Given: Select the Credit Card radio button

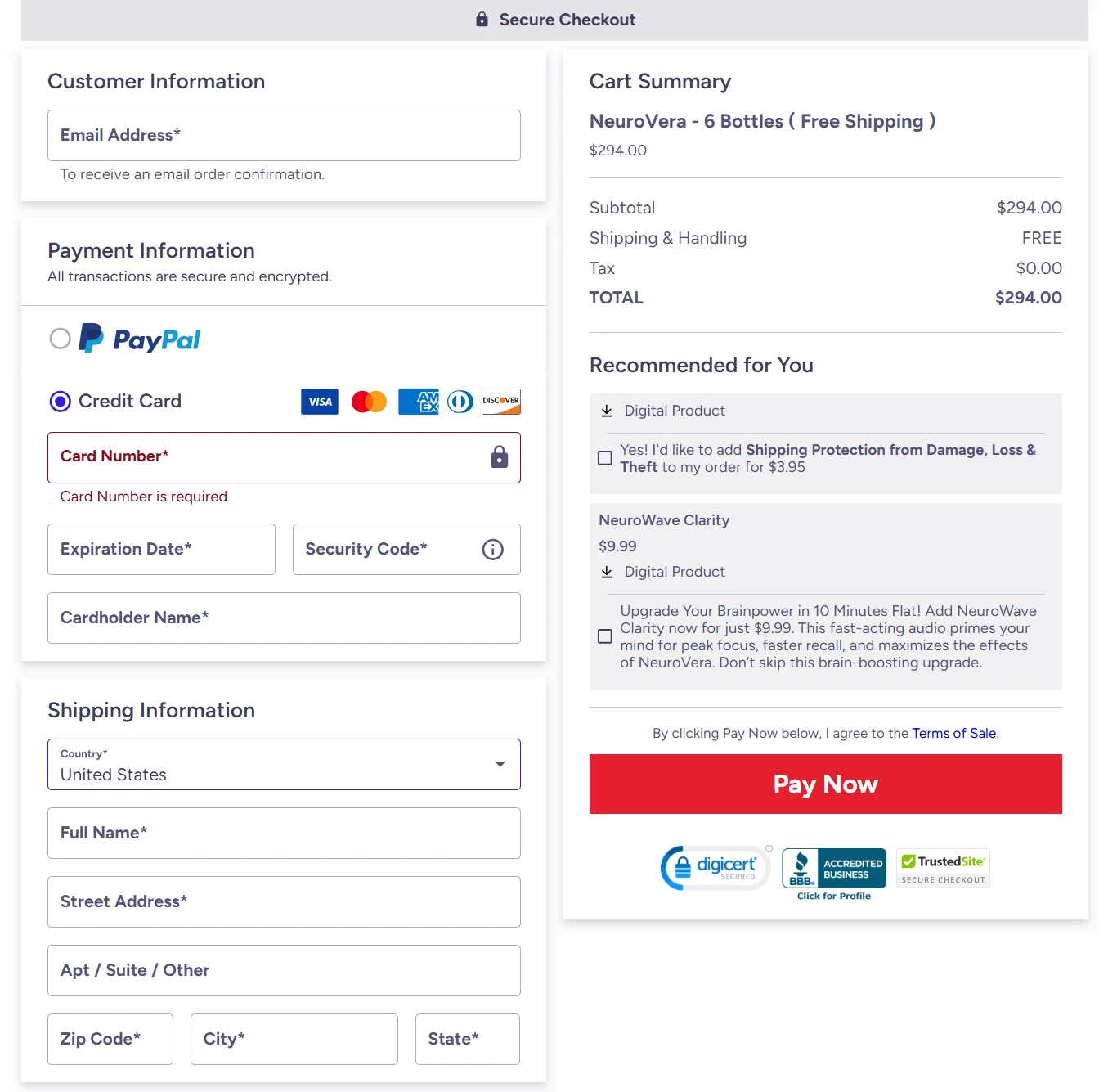Looking at the screenshot, I should pos(61,402).
